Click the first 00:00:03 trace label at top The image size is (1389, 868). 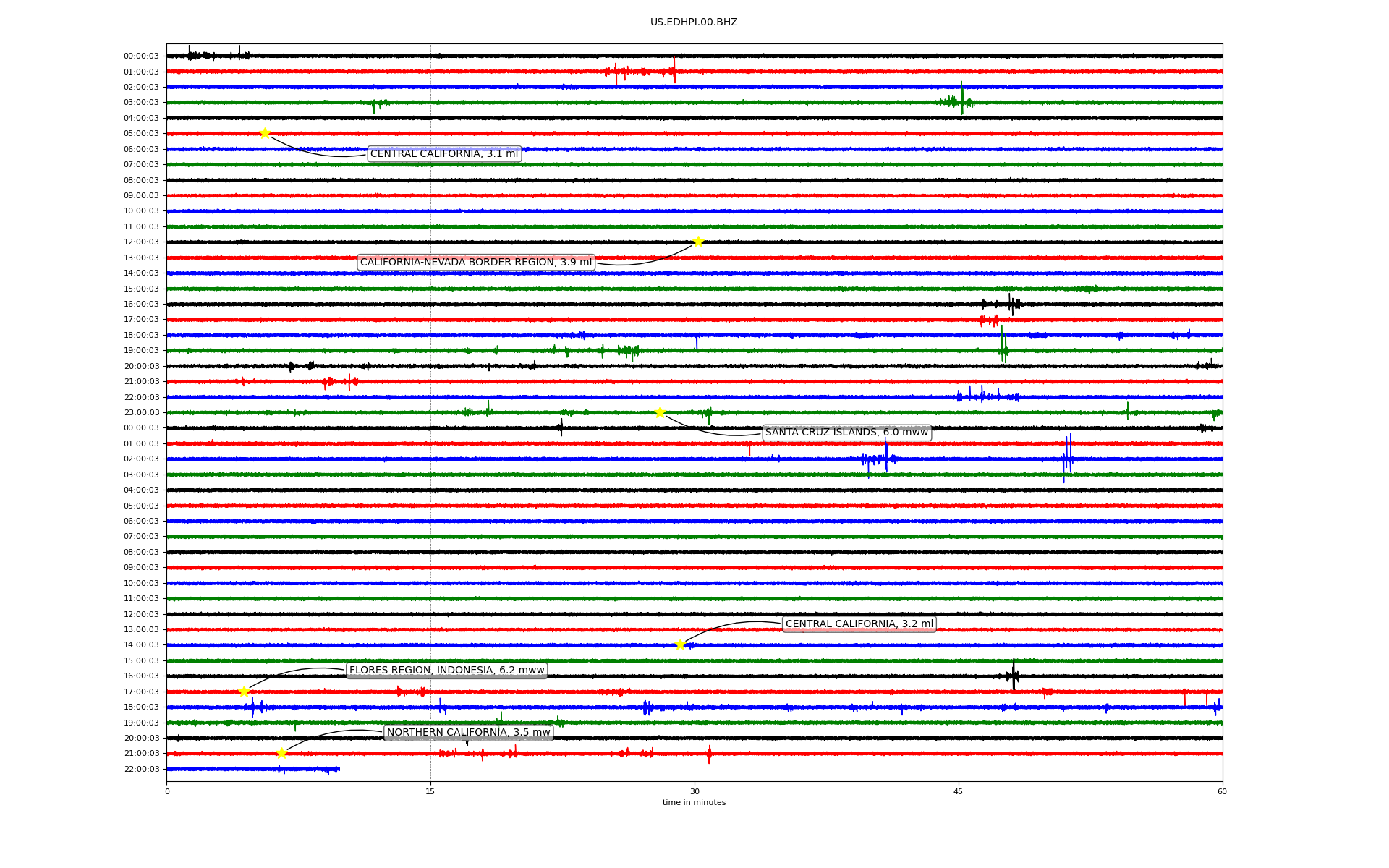141,56
